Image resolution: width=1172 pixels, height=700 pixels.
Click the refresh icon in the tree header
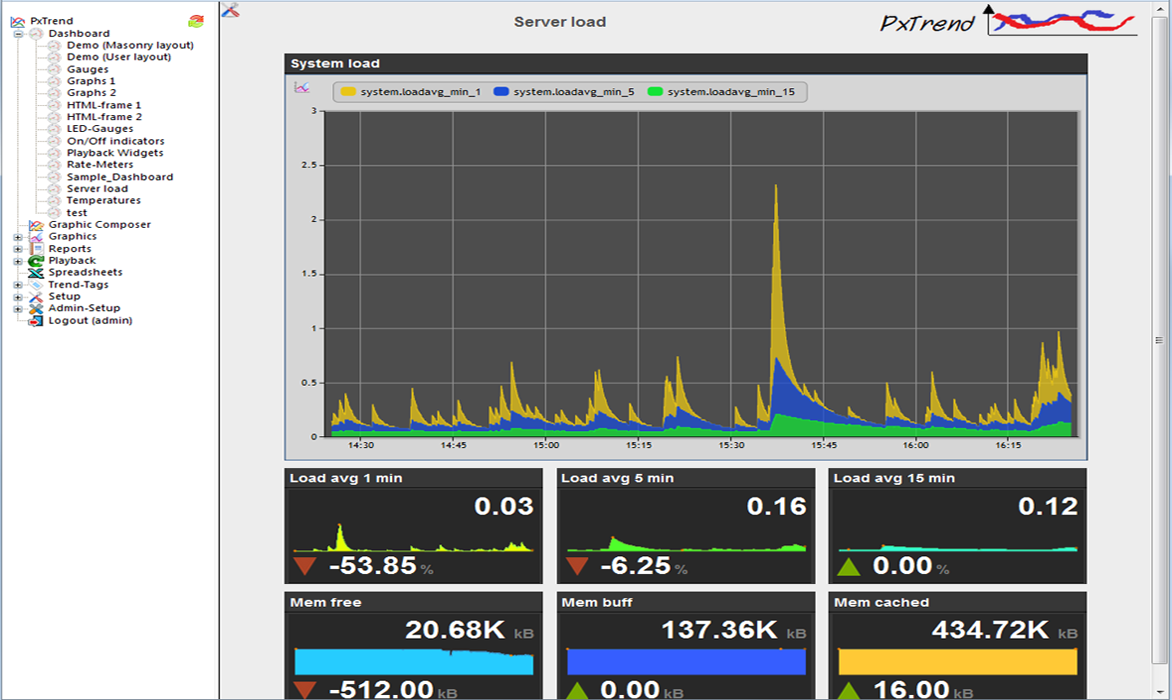point(195,21)
